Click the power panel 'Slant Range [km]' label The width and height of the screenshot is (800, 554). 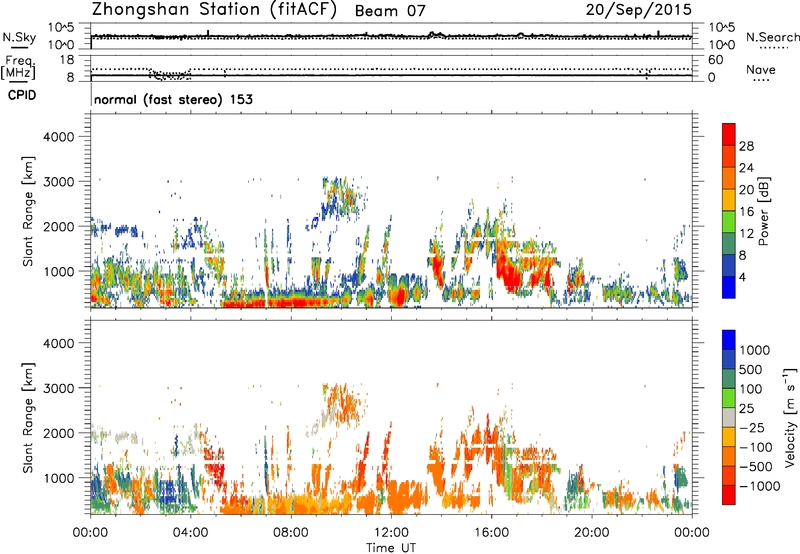[28, 211]
